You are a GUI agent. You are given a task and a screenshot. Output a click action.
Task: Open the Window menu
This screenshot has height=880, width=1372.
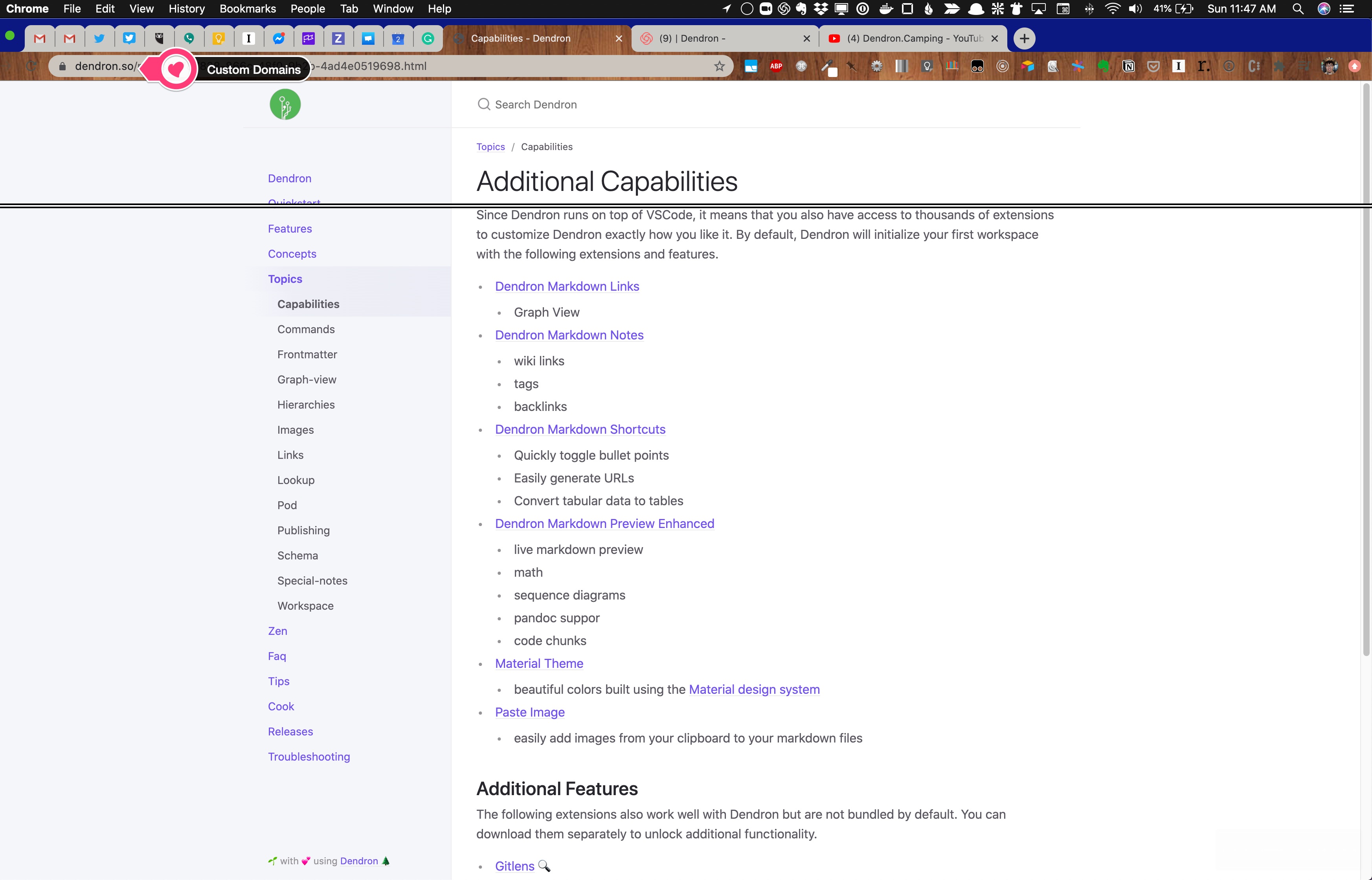point(393,9)
